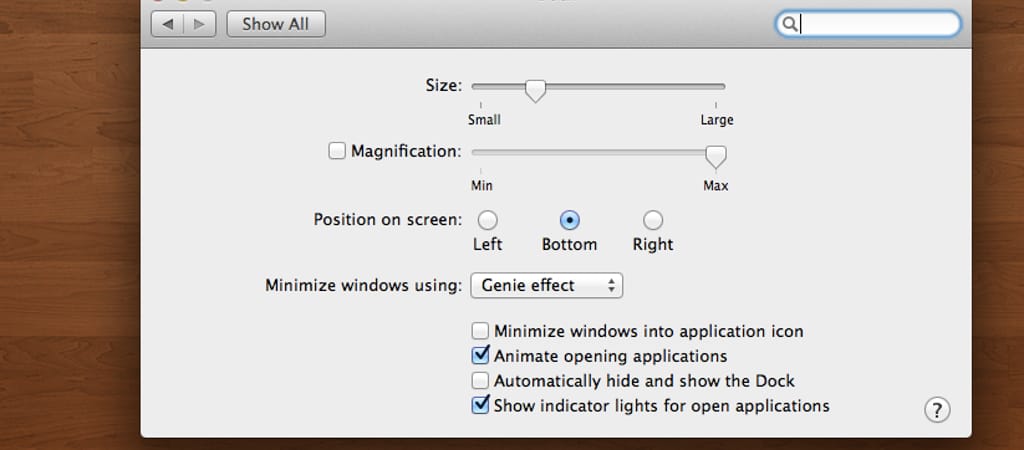The image size is (1024, 450).
Task: Enable Automatically hide and show the Dock
Action: point(480,381)
